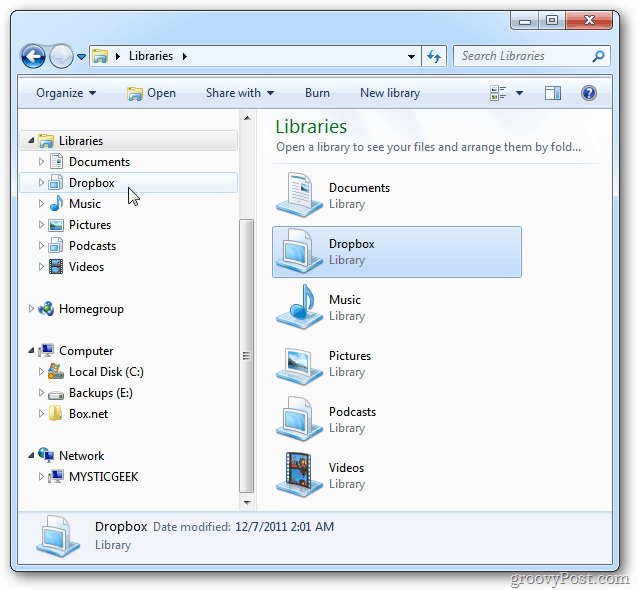Viewport: 638px width, 590px height.
Task: Refresh the Libraries view
Action: [434, 56]
